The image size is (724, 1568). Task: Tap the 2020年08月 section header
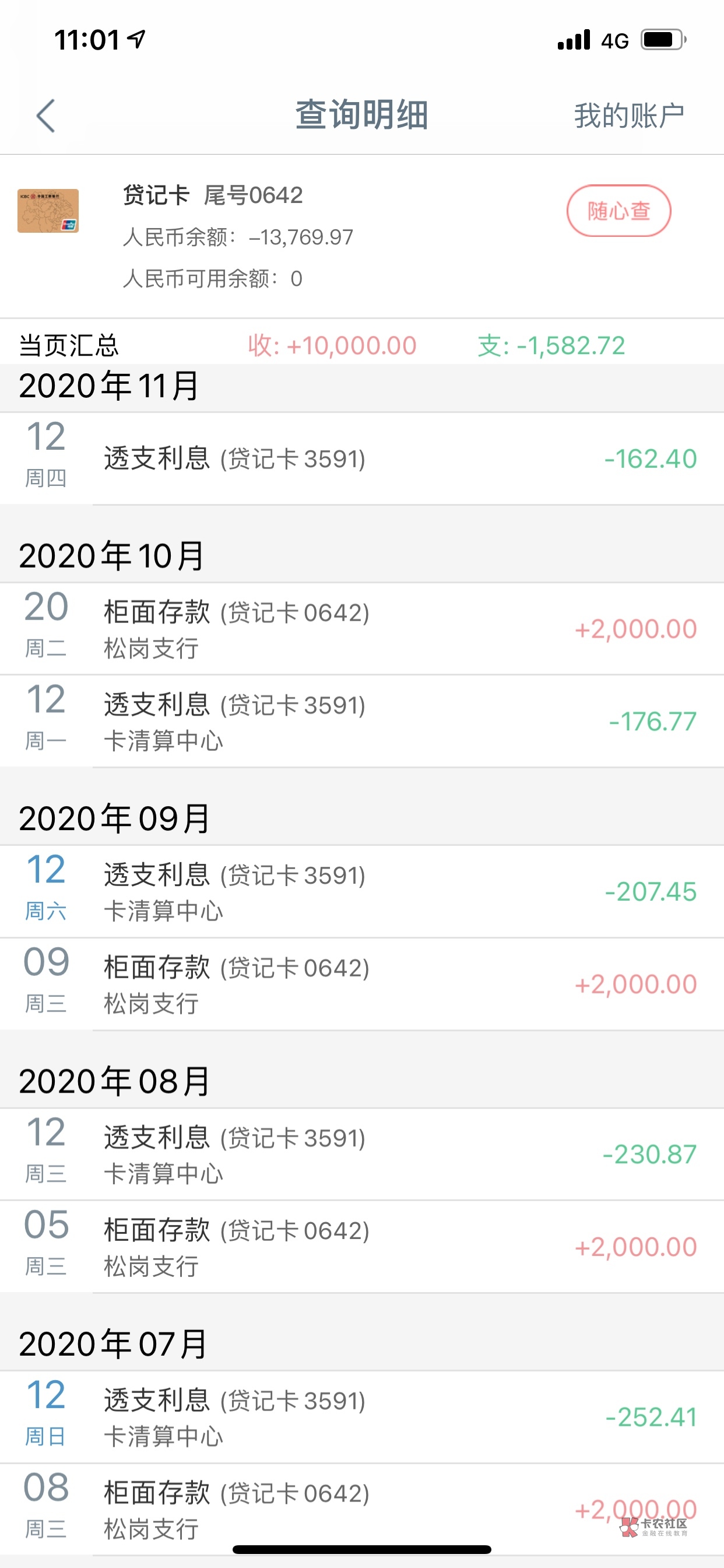[x=114, y=1081]
